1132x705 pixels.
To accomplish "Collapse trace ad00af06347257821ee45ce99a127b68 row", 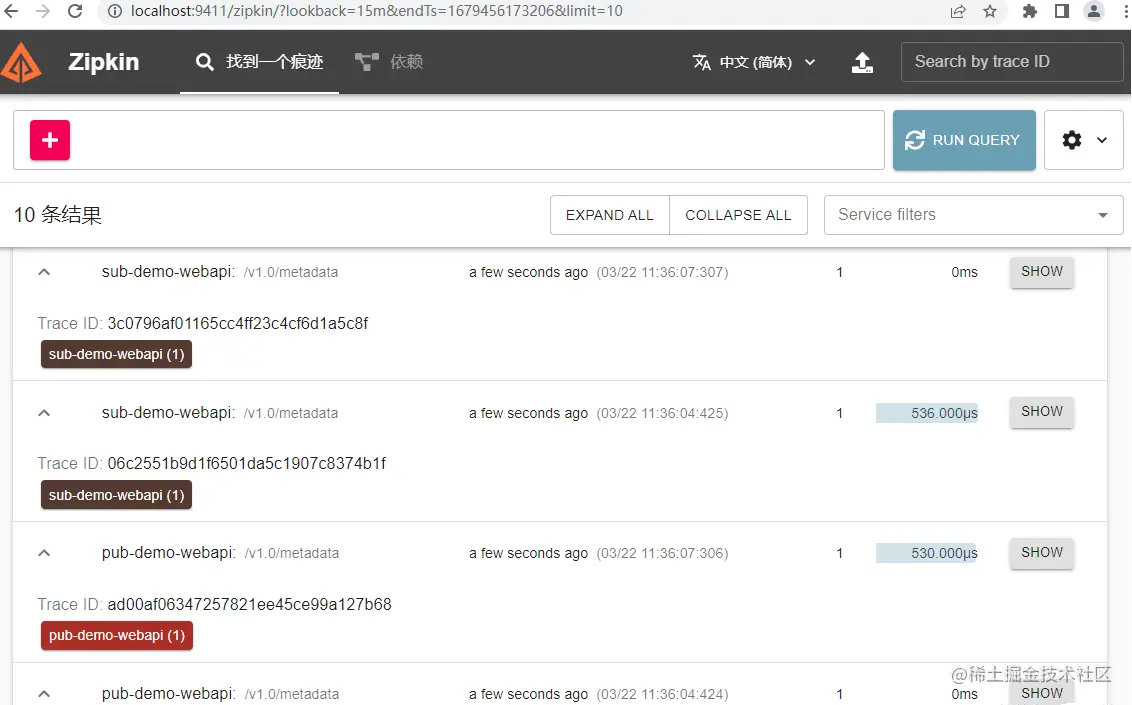I will [x=44, y=553].
